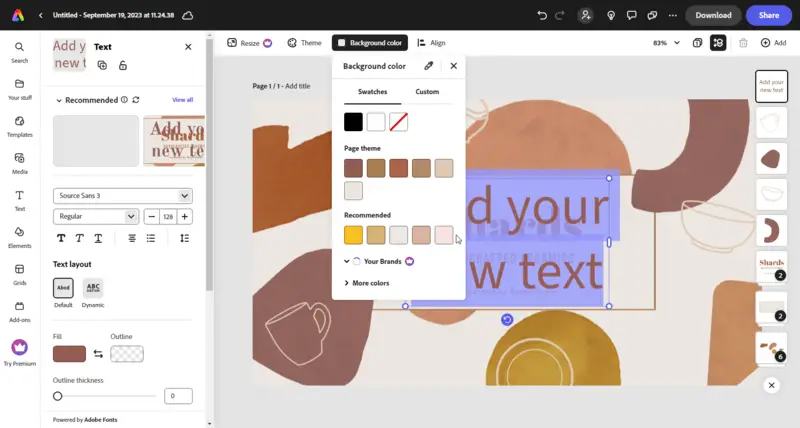This screenshot has width=800, height=428.
Task: Open the Source Sans 3 font dropdown
Action: click(x=122, y=195)
